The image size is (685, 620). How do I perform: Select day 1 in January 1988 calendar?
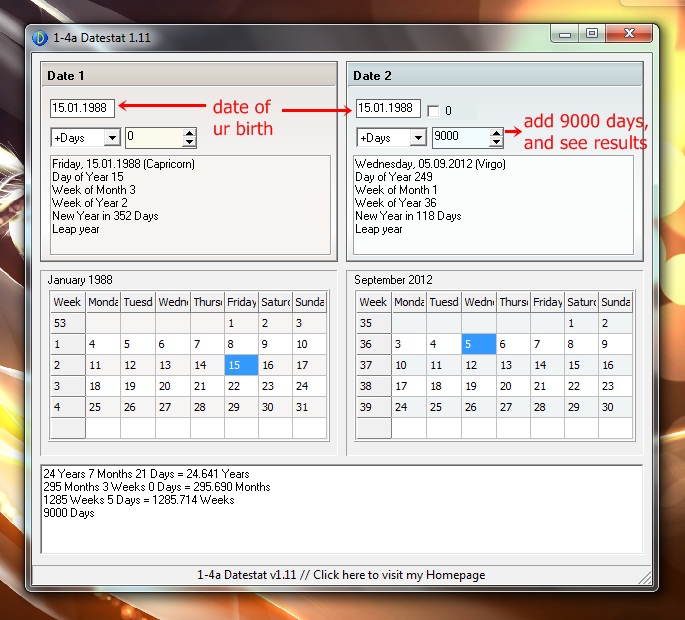241,323
